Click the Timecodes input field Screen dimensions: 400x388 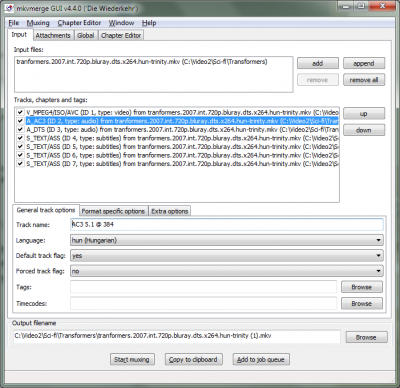[204, 304]
